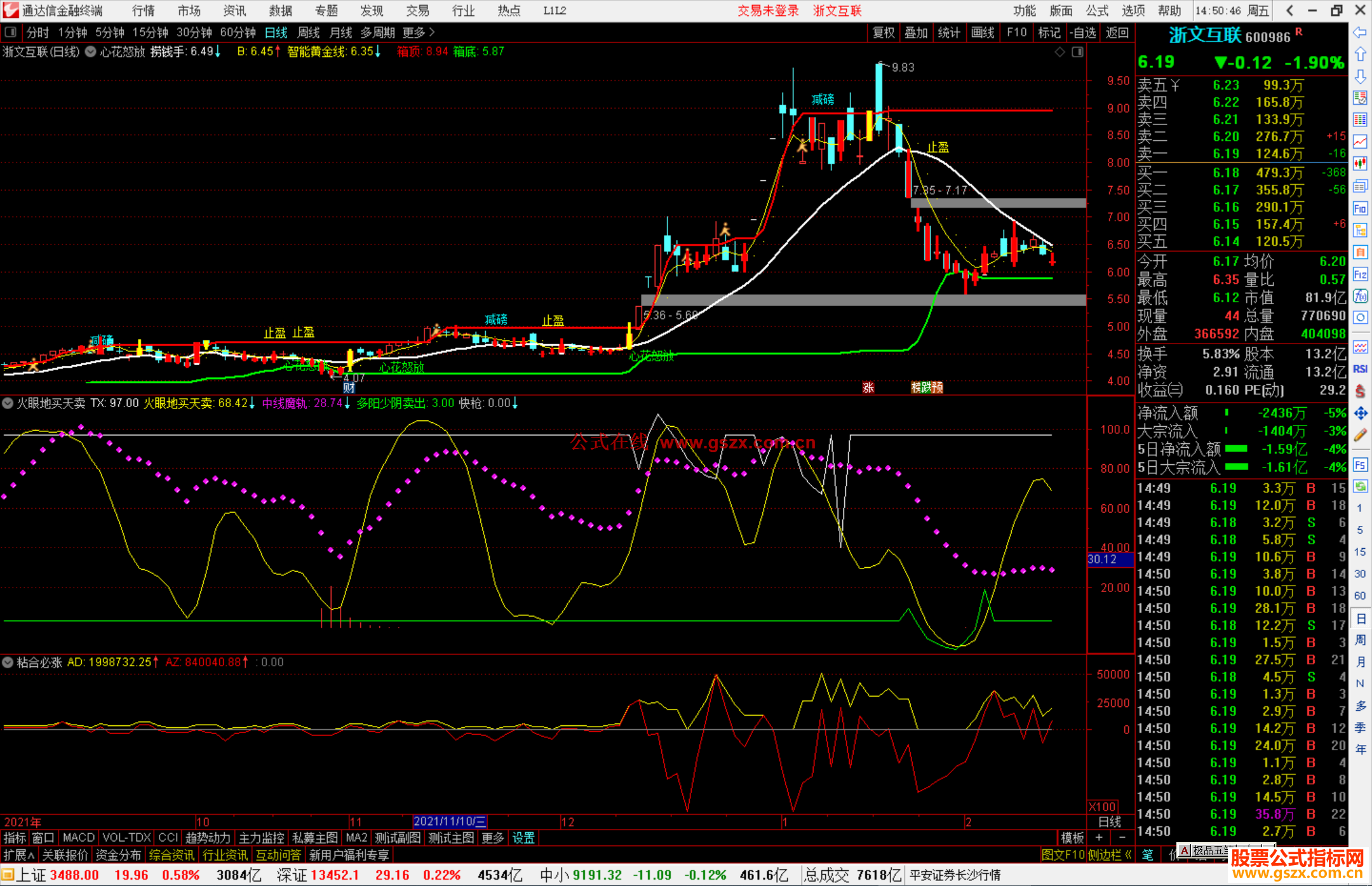The image size is (1372, 886).
Task: Click the down arrow sidebar icon
Action: pyautogui.click(x=1360, y=77)
